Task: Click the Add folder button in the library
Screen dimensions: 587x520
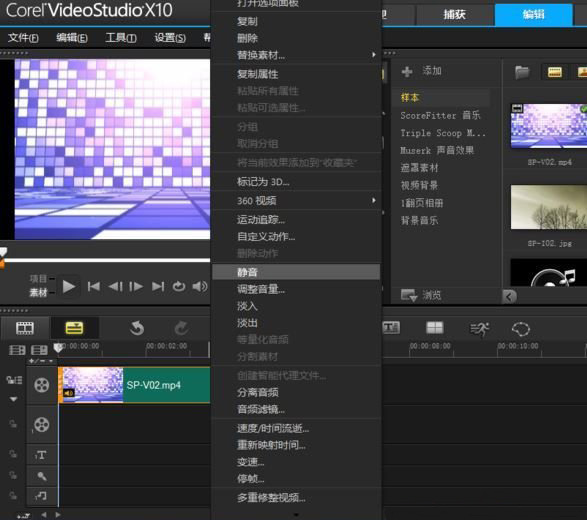Action: tap(422, 71)
